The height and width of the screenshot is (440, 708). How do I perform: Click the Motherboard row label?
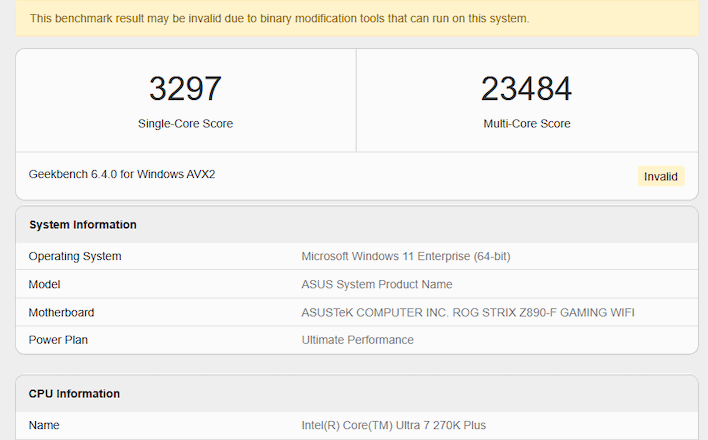[61, 312]
